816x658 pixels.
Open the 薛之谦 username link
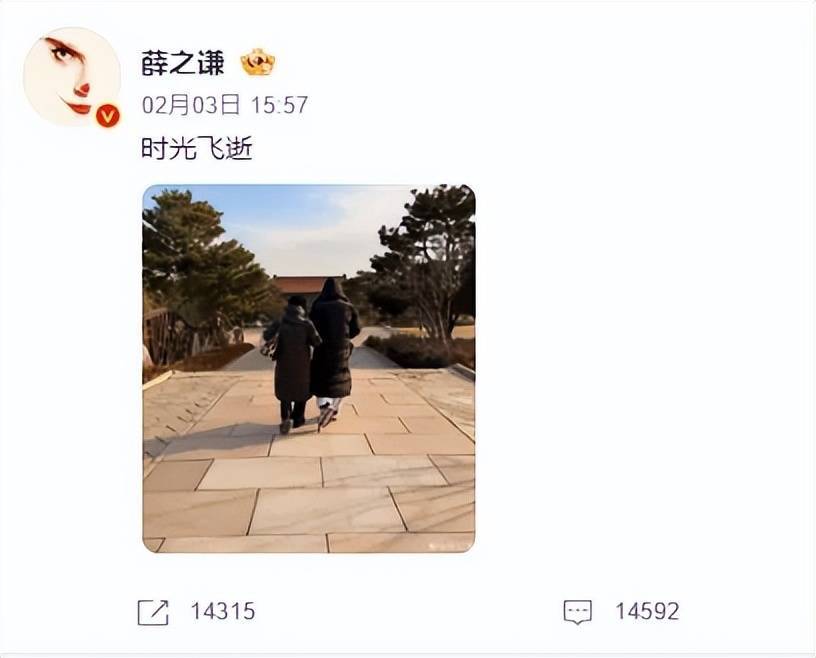(183, 63)
